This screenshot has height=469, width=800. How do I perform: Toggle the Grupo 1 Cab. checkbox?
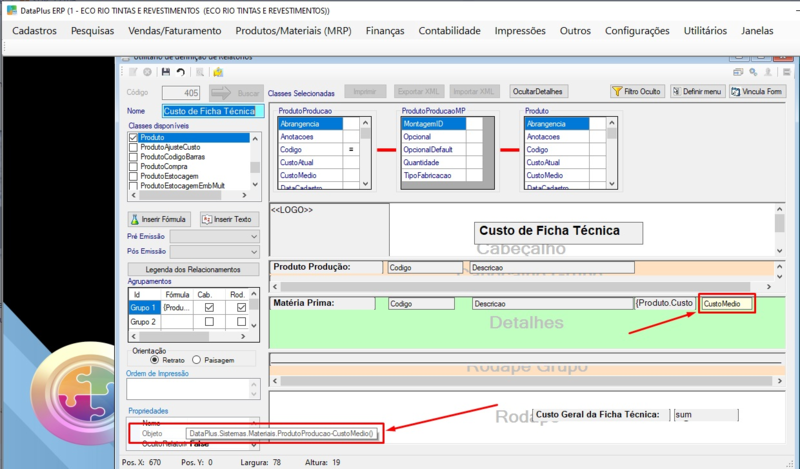tap(209, 308)
